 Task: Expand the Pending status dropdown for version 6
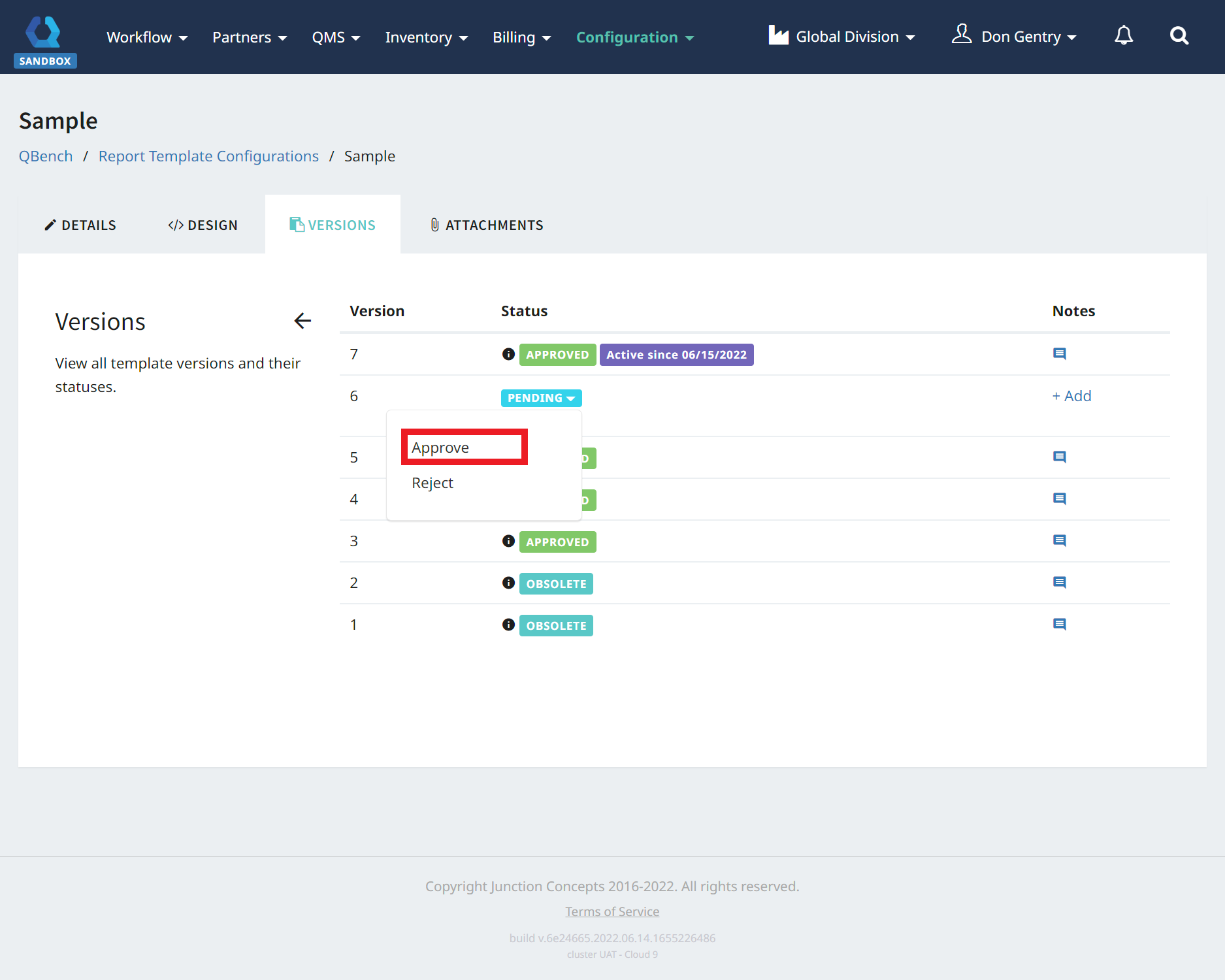pos(541,398)
